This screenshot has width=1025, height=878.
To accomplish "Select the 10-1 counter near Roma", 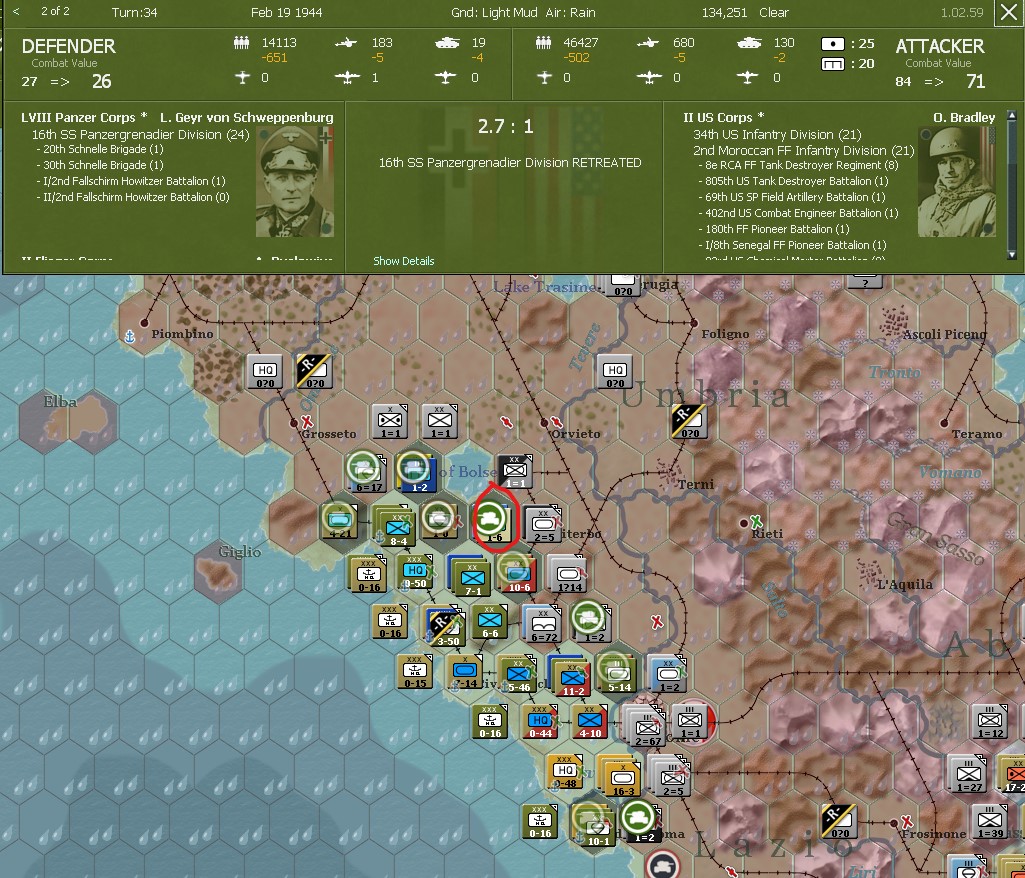I will tap(594, 825).
